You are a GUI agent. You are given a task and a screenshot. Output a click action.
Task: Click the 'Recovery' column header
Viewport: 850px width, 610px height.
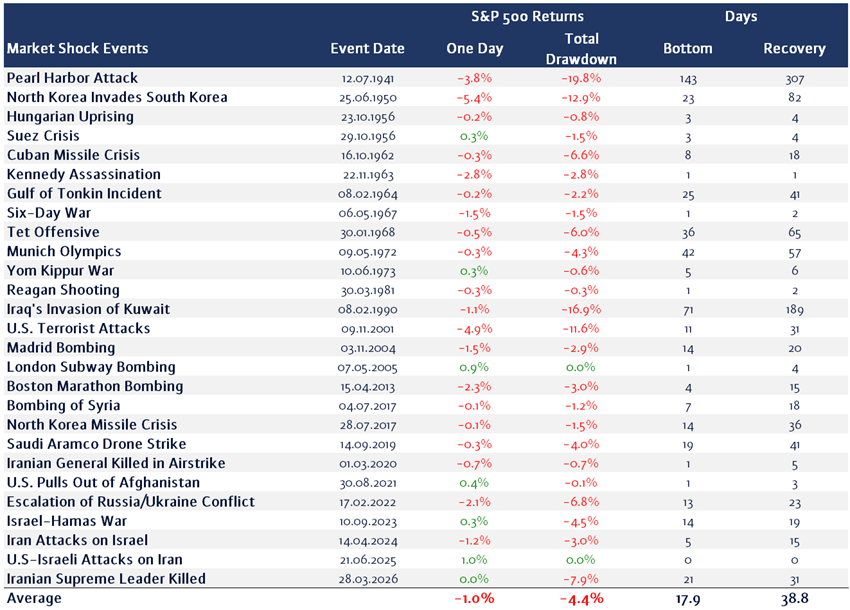point(794,49)
